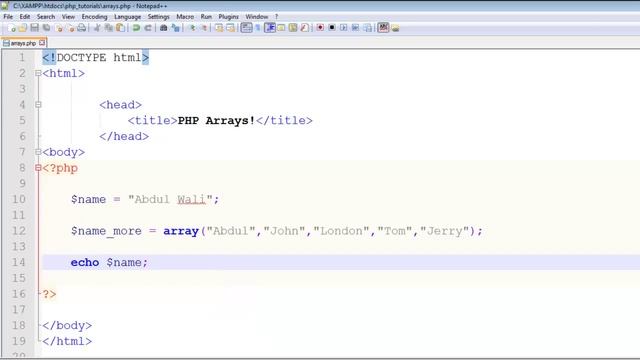The height and width of the screenshot is (360, 640).
Task: Click the echo keyword on line 14
Action: [84, 262]
